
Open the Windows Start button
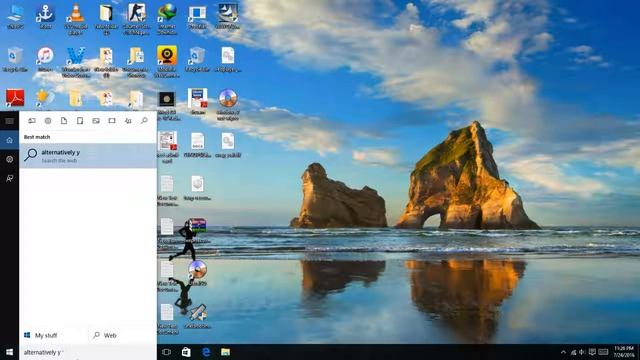[x=9, y=352]
